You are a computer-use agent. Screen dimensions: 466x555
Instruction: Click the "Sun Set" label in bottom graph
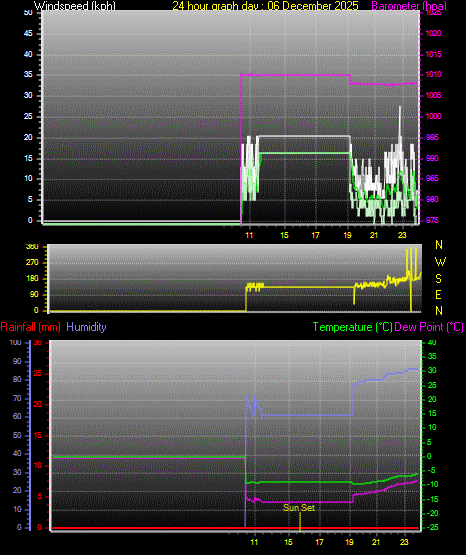tap(299, 508)
